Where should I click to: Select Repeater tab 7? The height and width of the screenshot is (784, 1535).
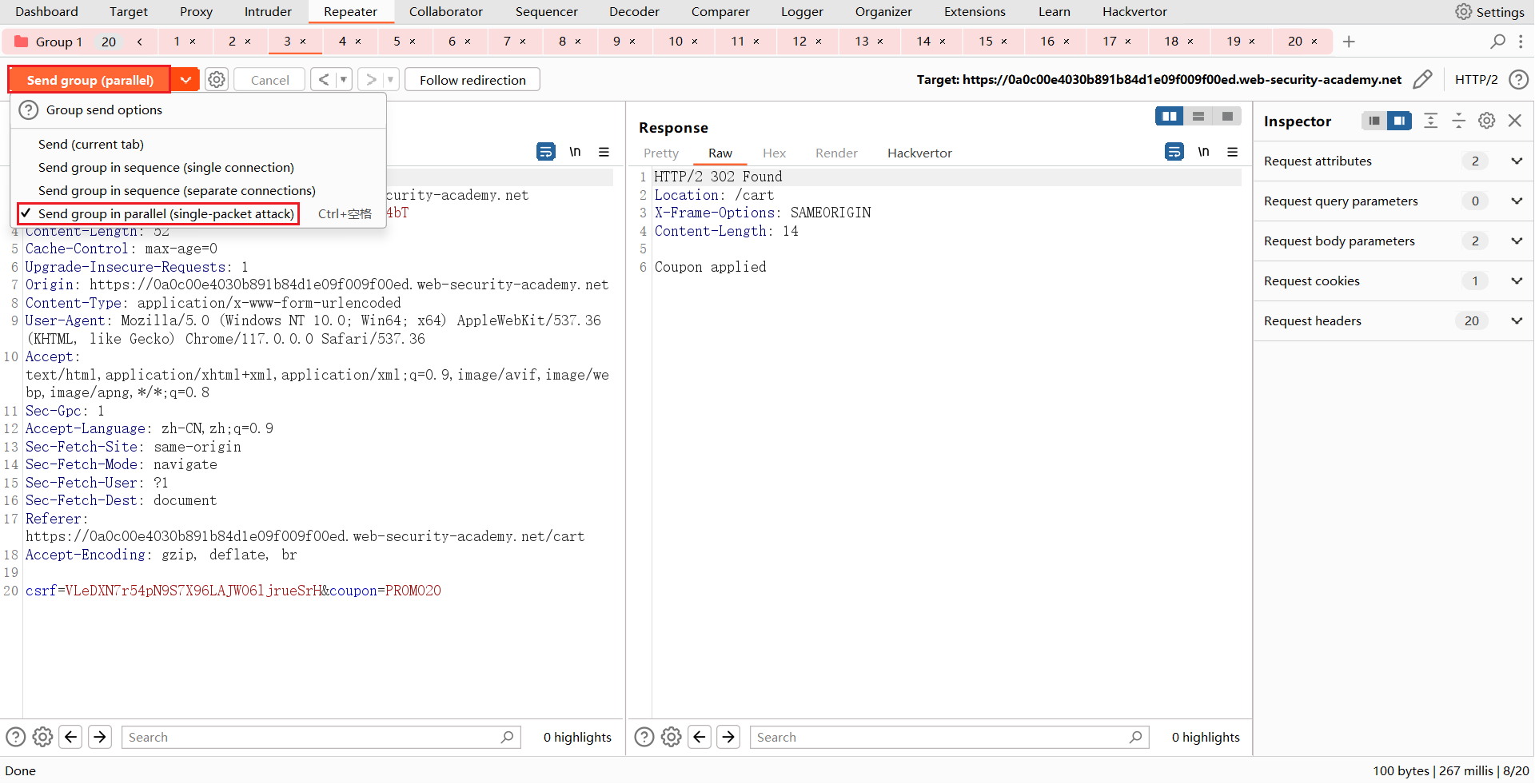pos(507,42)
